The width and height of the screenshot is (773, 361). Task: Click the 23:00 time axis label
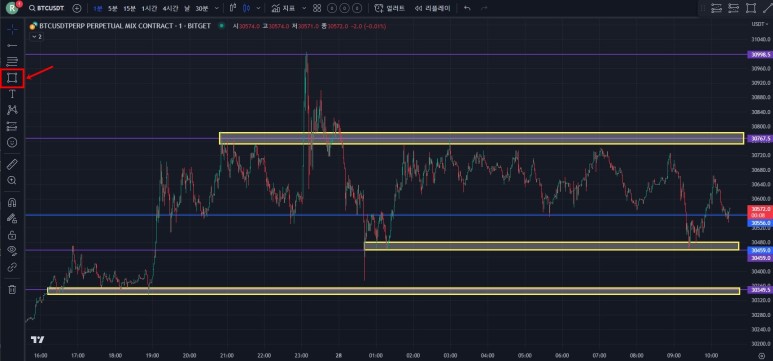pyautogui.click(x=301, y=355)
